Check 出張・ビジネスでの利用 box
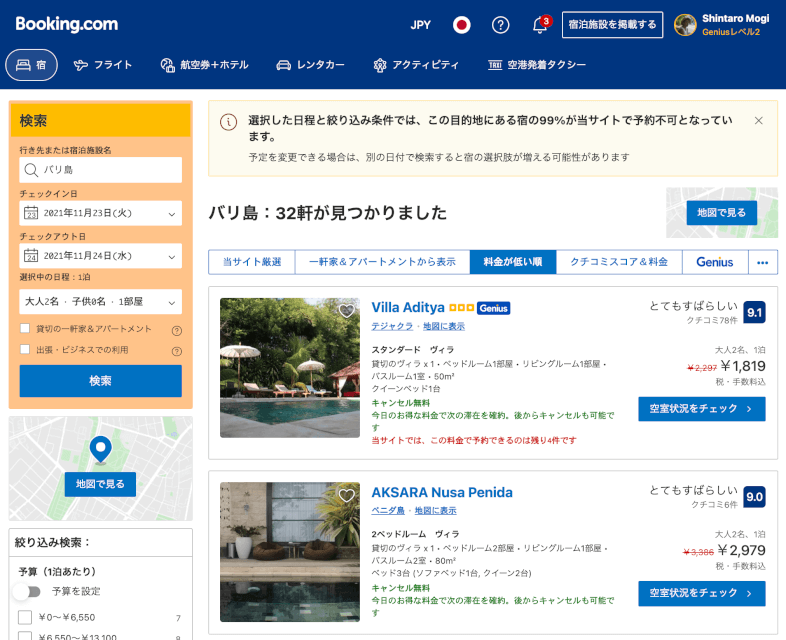The image size is (786, 640). click(x=25, y=349)
